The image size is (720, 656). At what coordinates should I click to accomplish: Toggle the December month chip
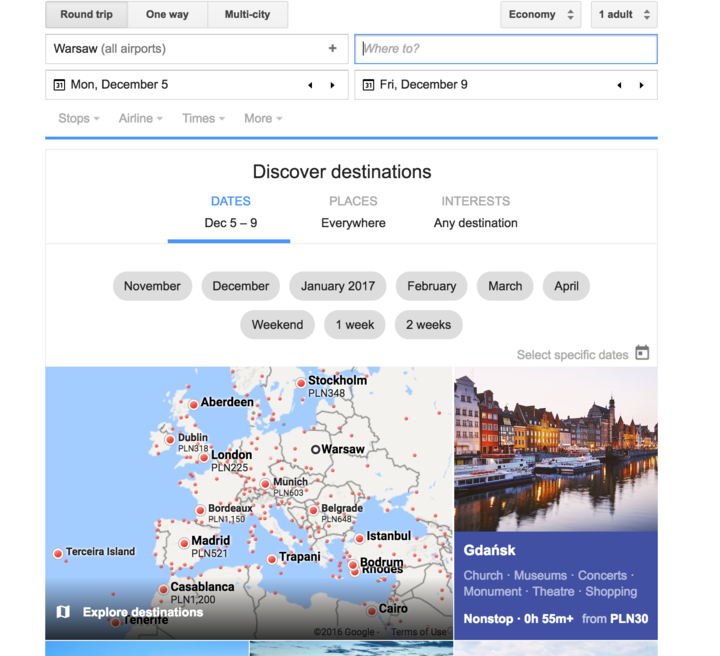pos(241,286)
